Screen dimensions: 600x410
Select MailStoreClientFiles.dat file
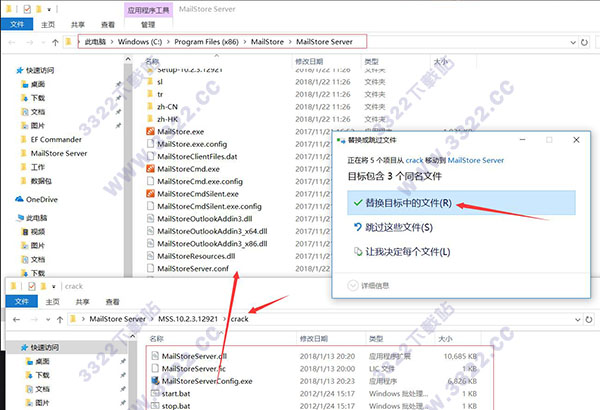coord(197,156)
